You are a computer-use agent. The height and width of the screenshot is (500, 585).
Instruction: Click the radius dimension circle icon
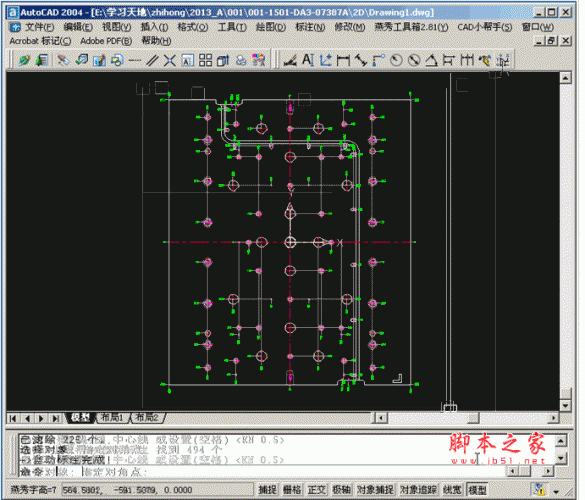click(396, 60)
